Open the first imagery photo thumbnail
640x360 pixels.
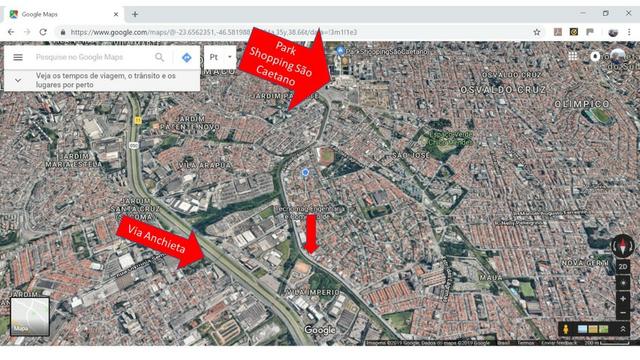[582, 329]
